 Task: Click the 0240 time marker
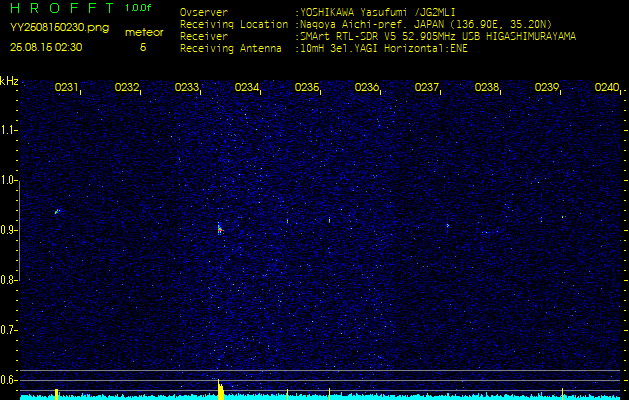(607, 87)
